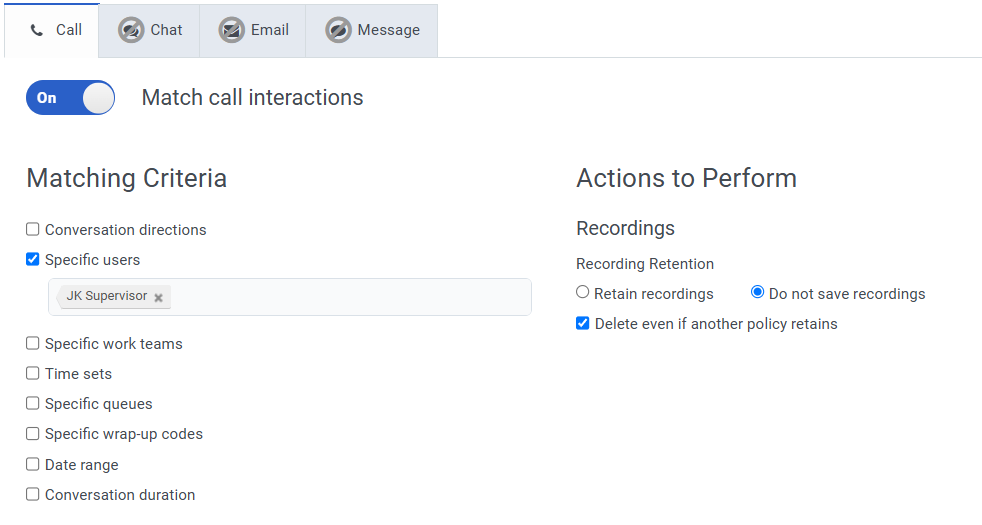Image resolution: width=982 pixels, height=525 pixels.
Task: Enable the Conversation directions checkbox
Action: pos(33,230)
